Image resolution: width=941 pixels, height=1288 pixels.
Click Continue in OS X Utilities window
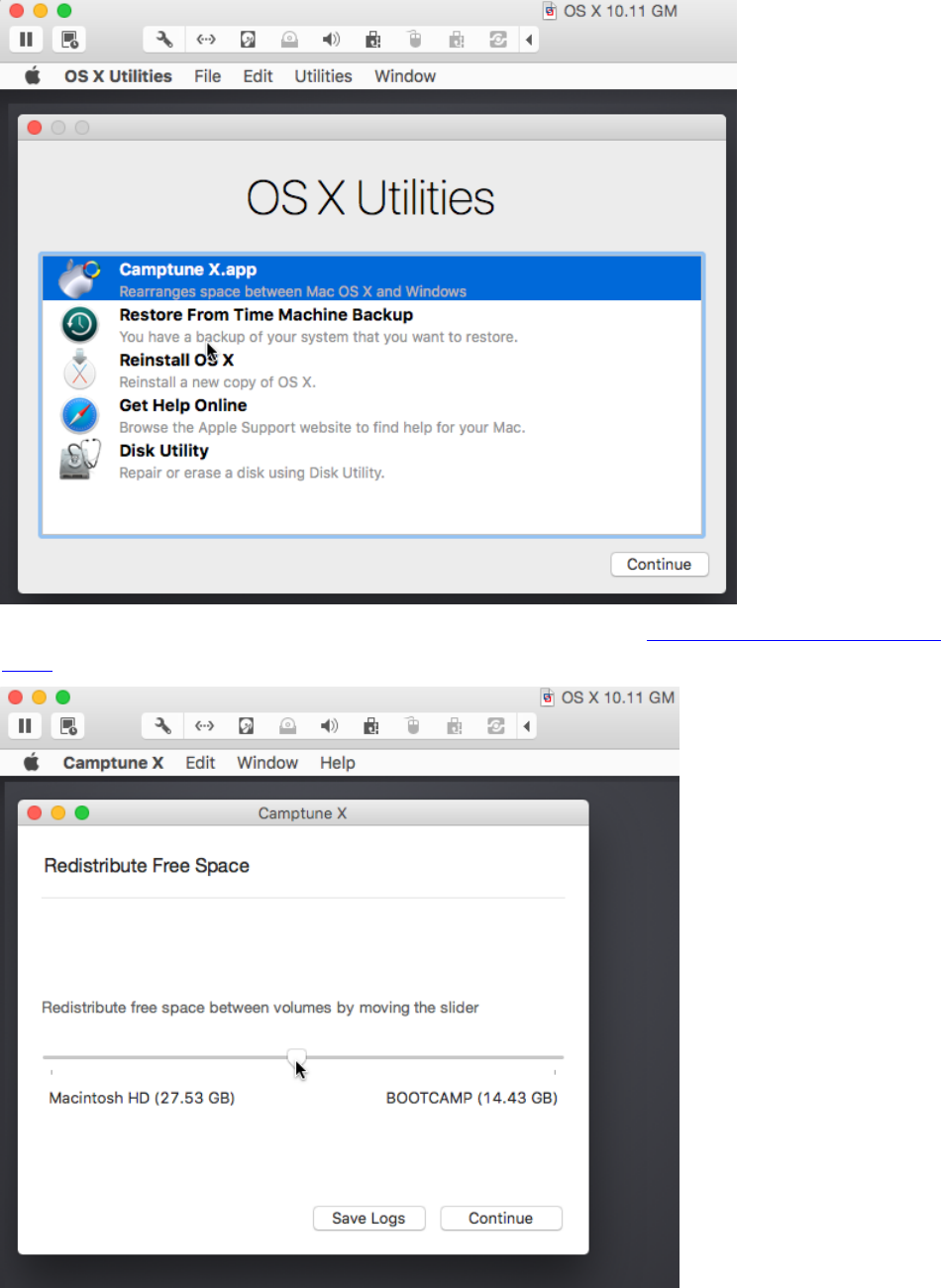click(x=660, y=565)
